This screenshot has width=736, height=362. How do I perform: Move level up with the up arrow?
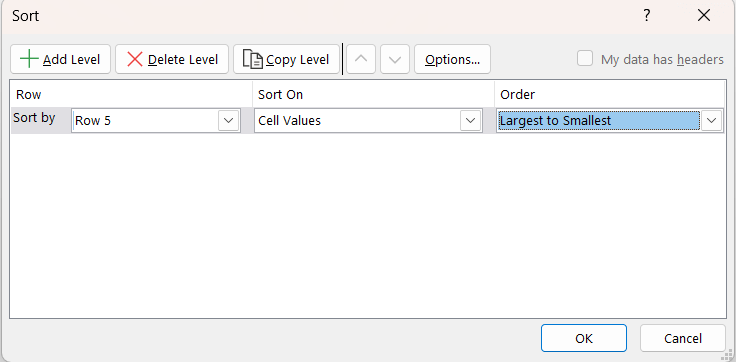click(x=361, y=59)
